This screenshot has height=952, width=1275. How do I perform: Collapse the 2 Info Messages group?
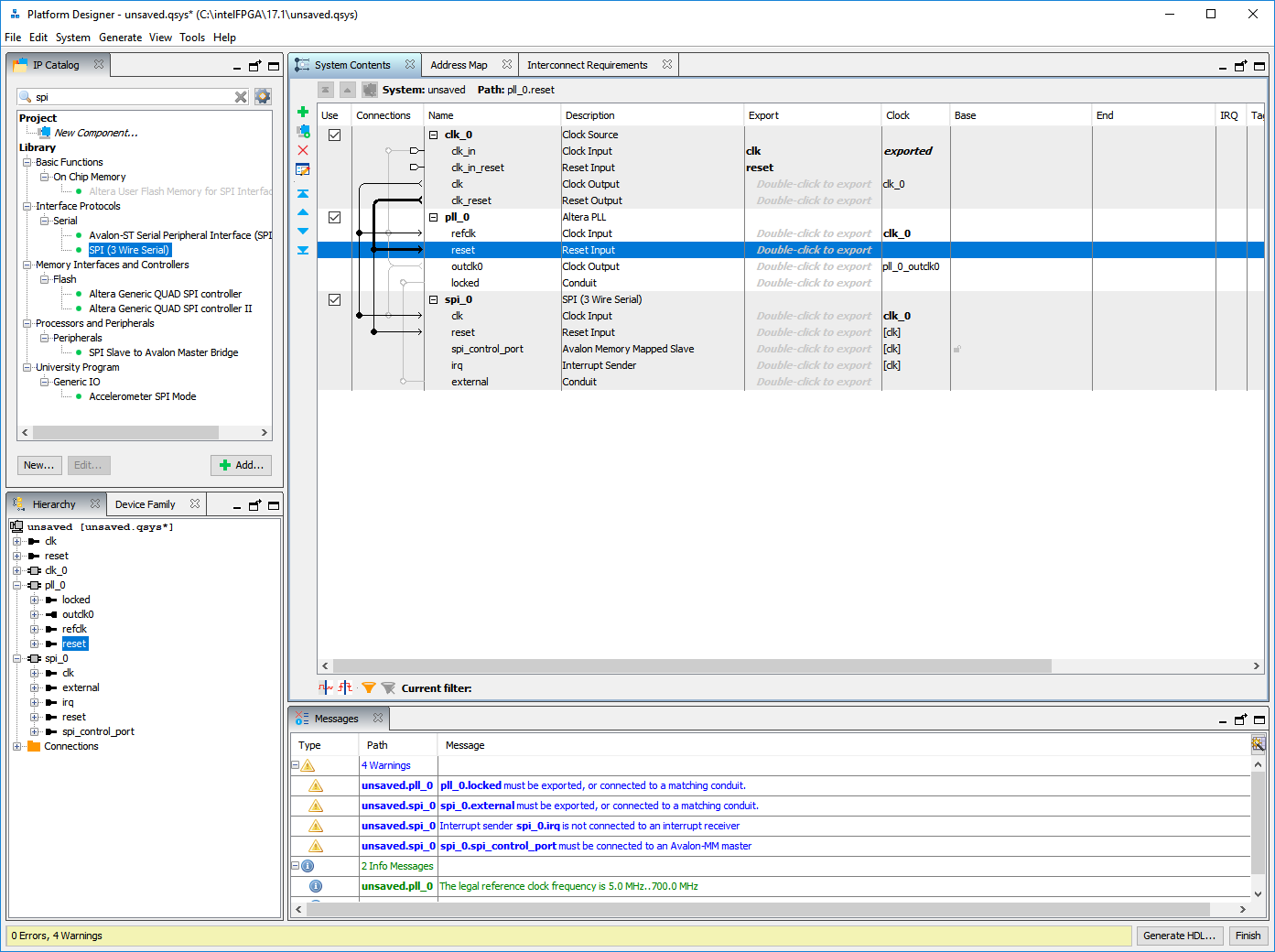coord(295,866)
